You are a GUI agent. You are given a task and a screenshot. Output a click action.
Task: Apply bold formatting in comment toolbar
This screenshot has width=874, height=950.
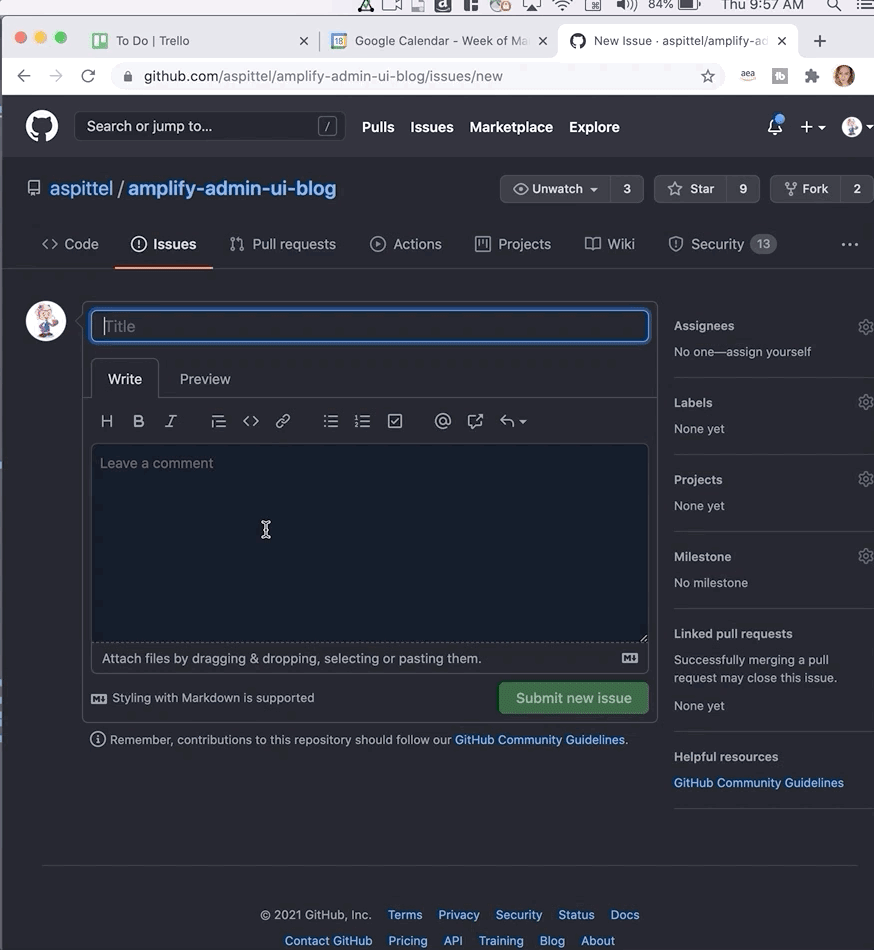pos(139,421)
